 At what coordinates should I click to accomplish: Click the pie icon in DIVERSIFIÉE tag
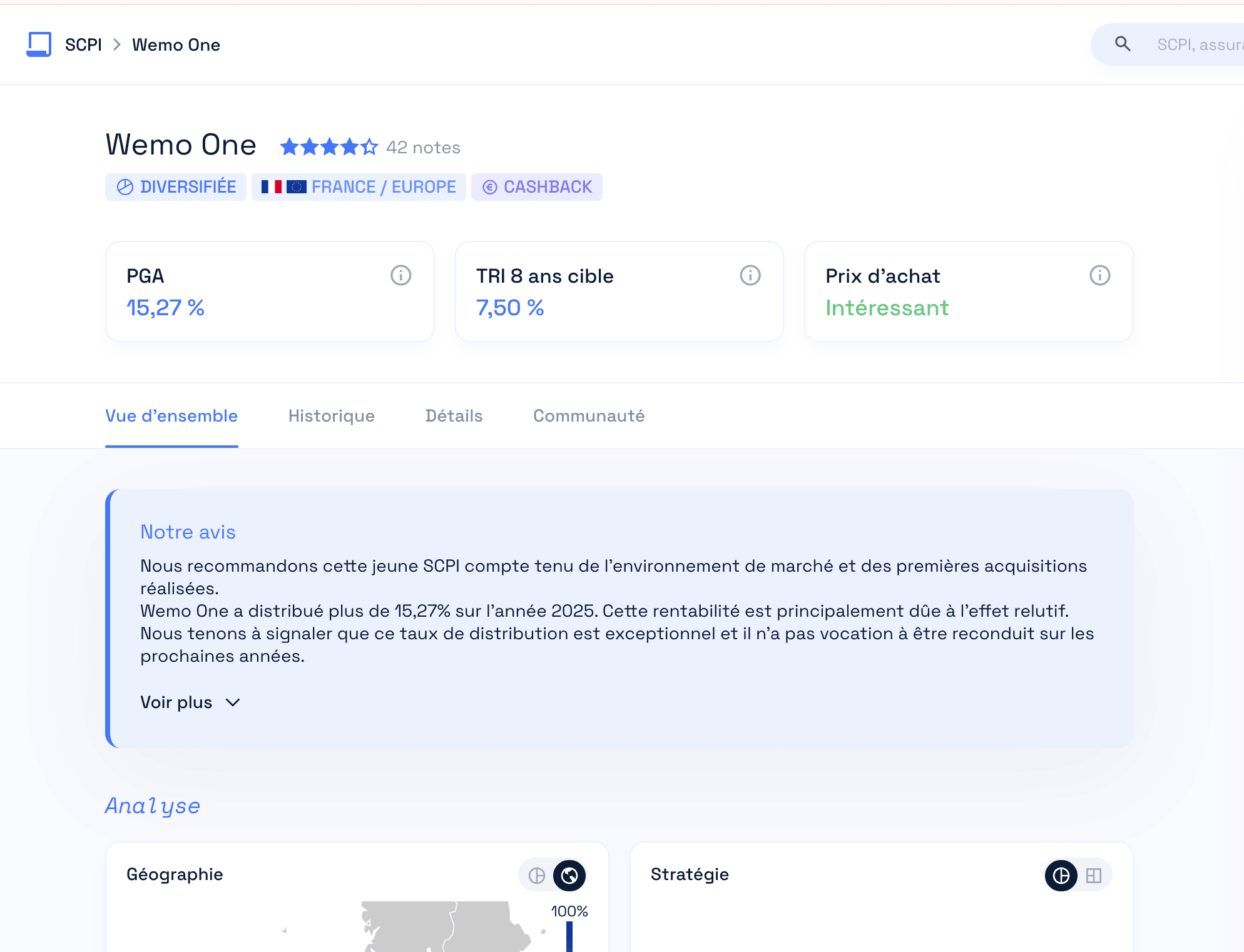coord(125,187)
